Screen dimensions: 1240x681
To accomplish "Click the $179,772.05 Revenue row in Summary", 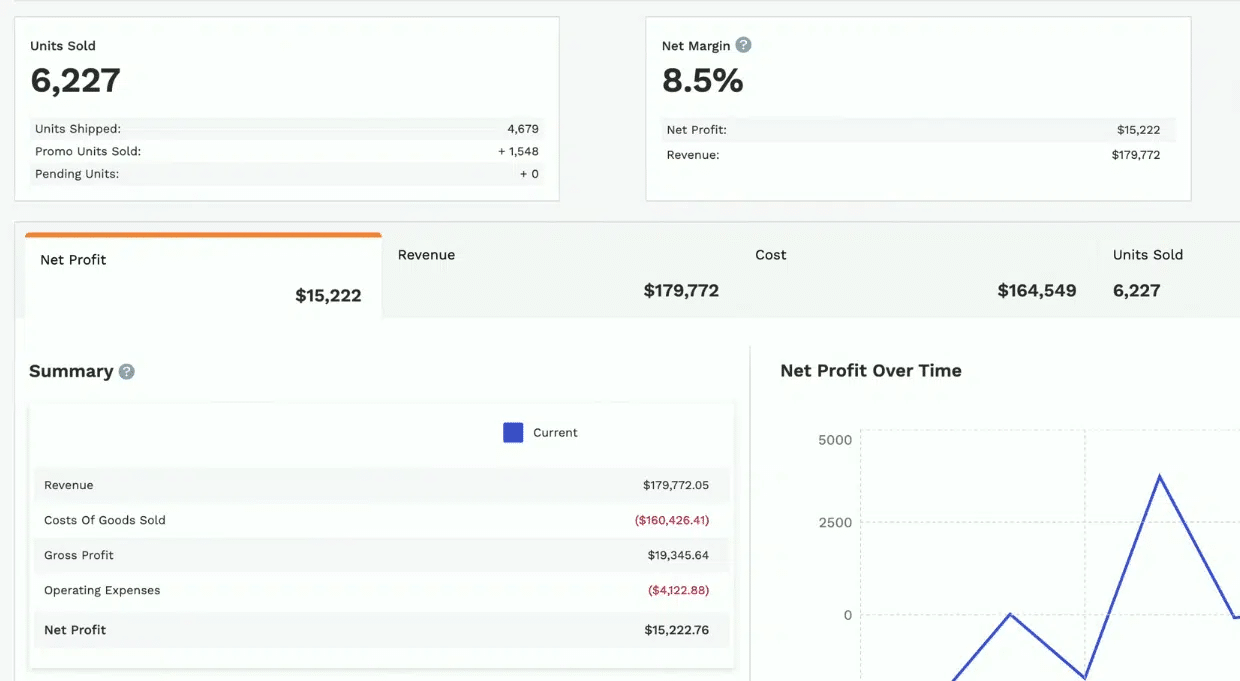I will click(x=380, y=485).
